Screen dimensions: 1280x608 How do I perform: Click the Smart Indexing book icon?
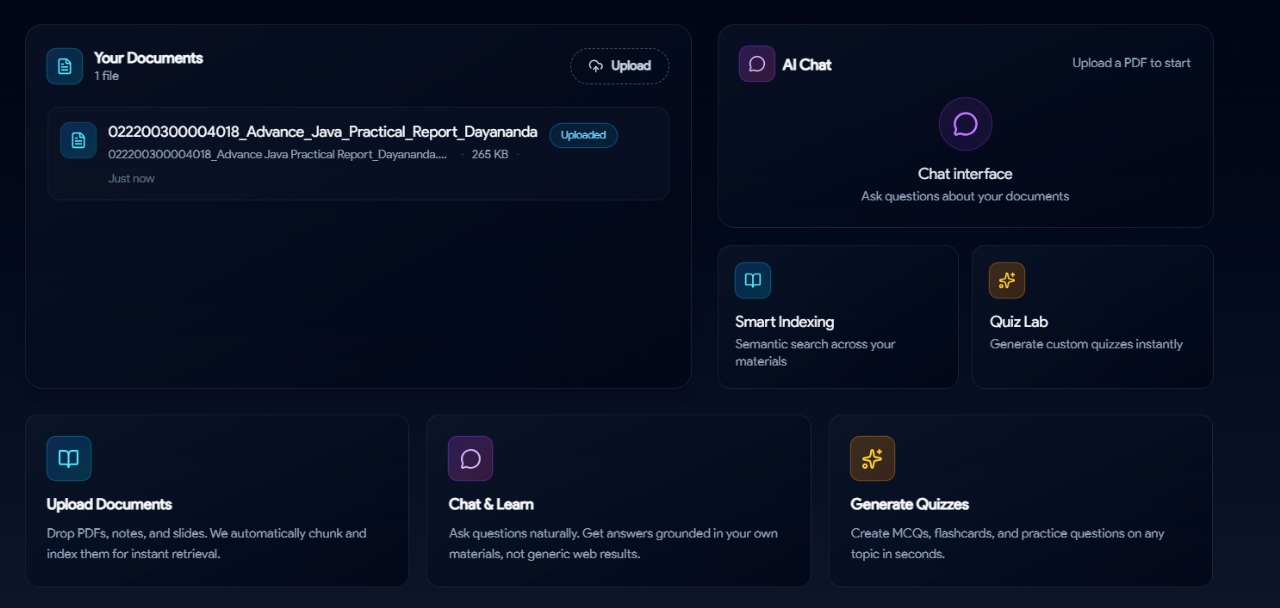753,280
